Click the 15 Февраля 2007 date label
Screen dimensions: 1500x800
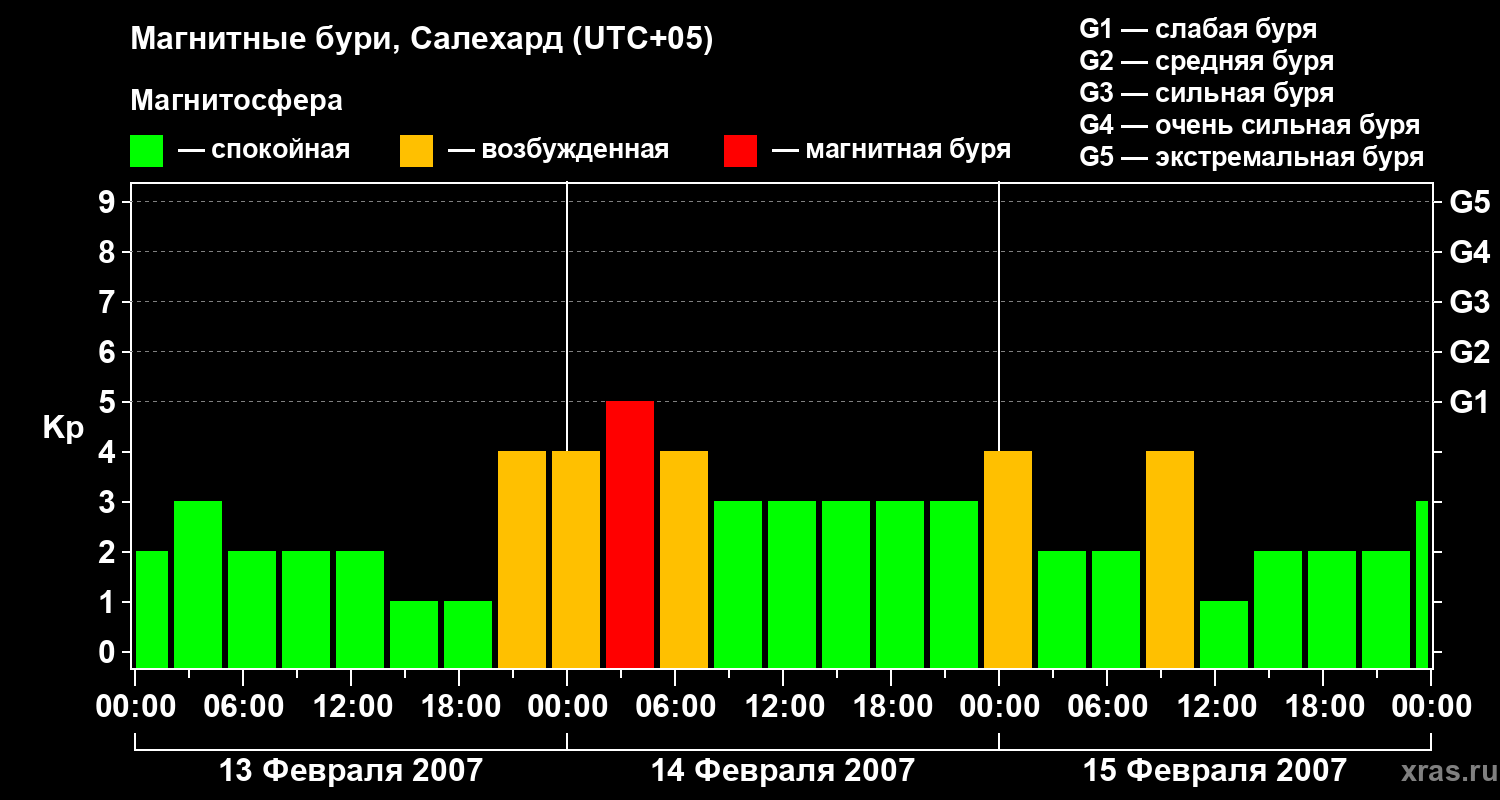click(1215, 771)
